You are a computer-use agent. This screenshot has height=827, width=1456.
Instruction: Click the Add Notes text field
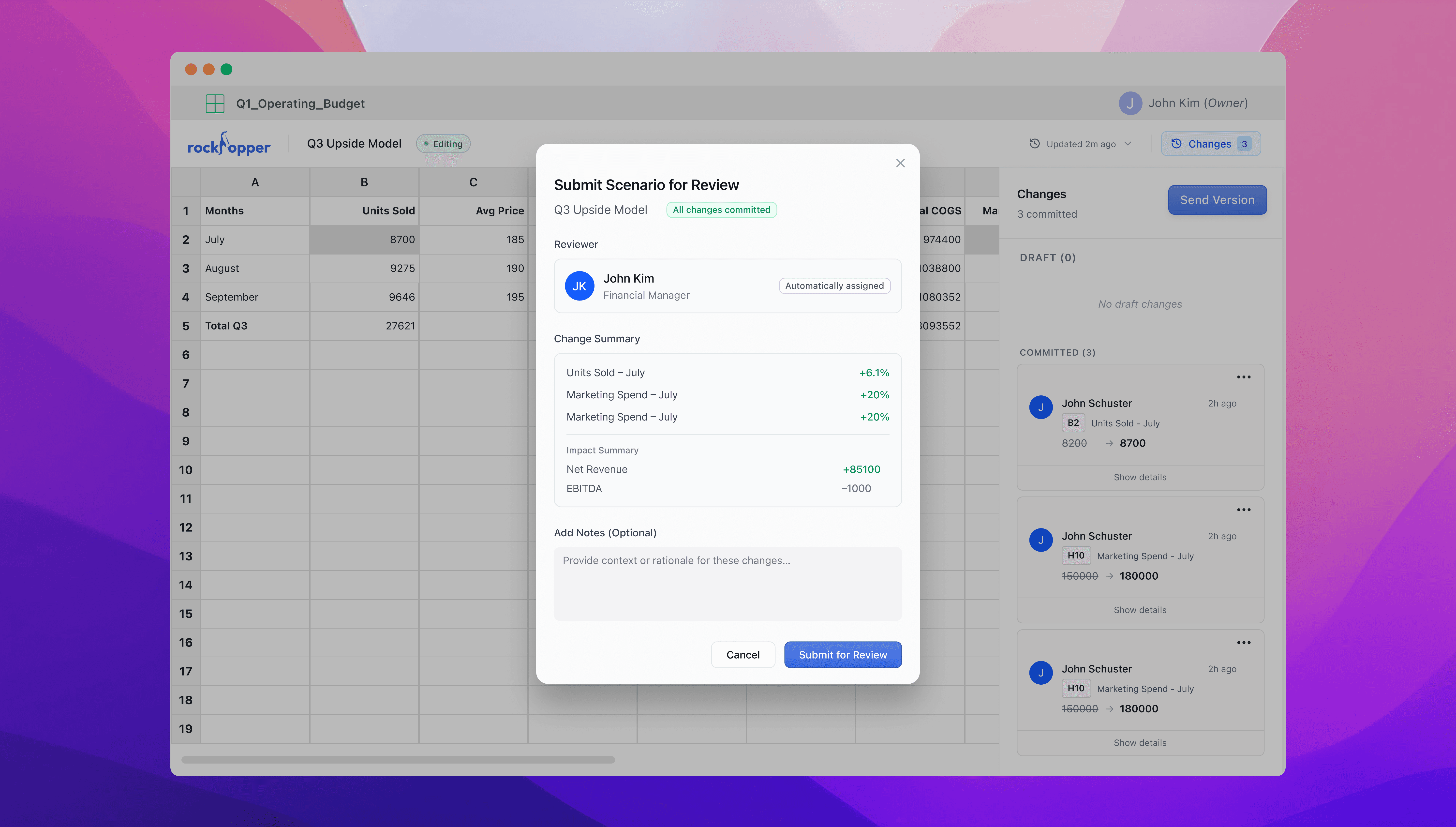(x=728, y=583)
